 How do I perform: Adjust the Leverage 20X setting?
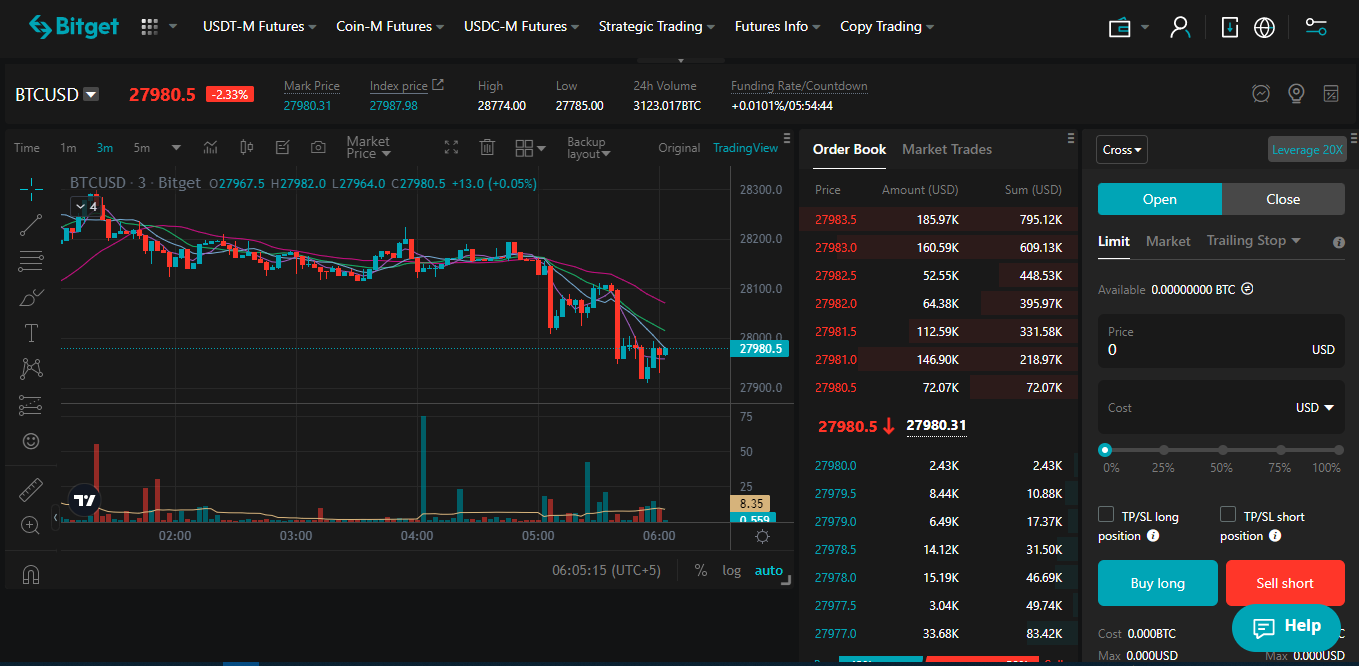1307,150
